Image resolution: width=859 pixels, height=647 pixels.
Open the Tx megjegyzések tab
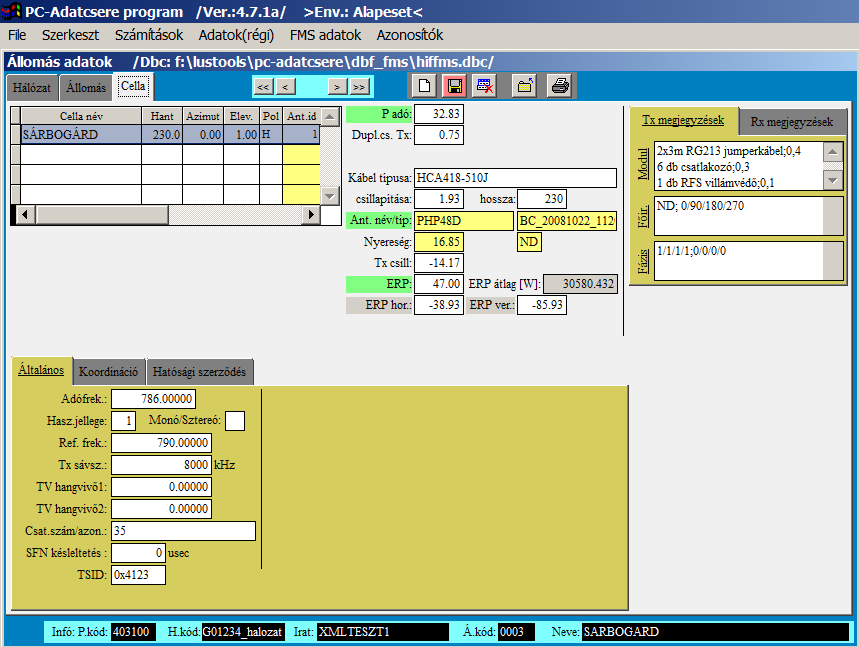(x=683, y=121)
